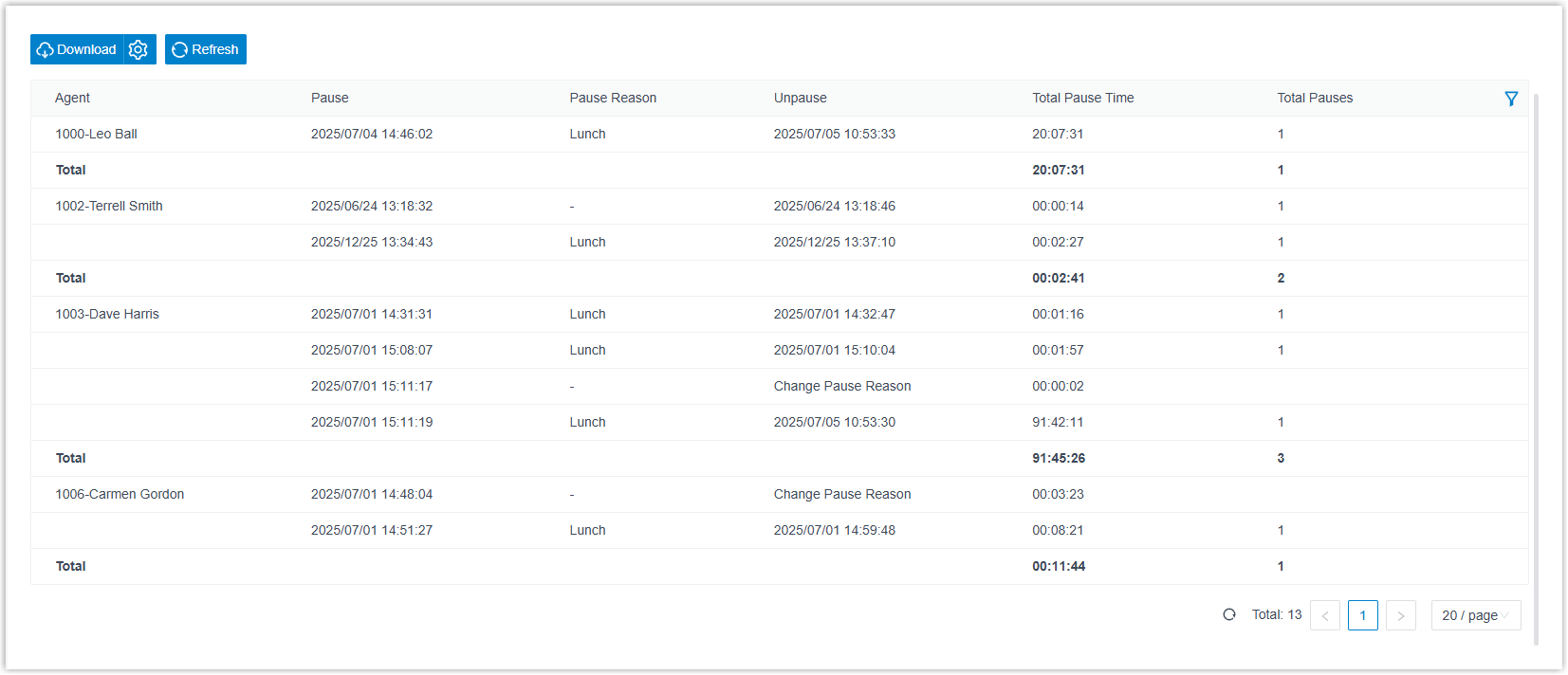The image size is (1568, 675).
Task: Go to previous page arrow
Action: click(x=1325, y=615)
